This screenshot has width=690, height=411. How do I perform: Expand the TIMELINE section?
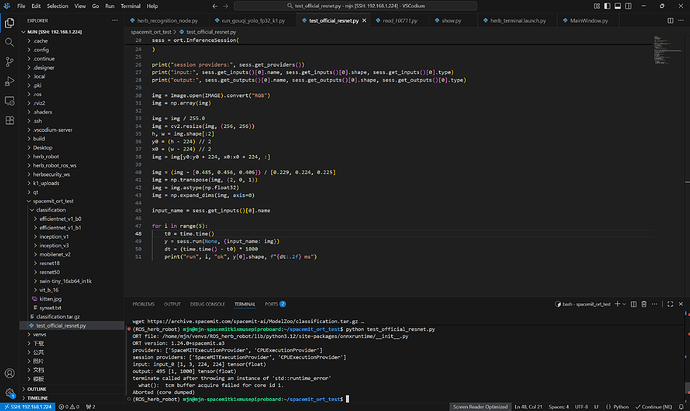[37, 398]
